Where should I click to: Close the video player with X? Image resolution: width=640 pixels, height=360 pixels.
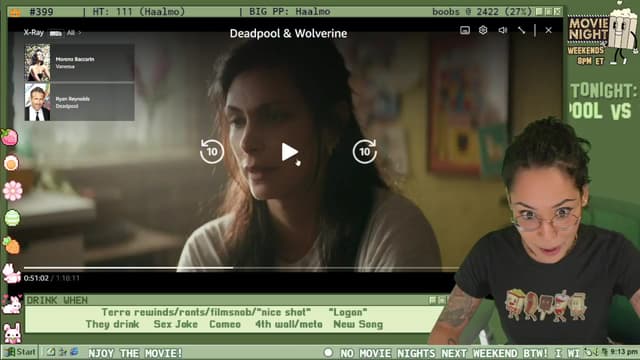click(x=549, y=30)
